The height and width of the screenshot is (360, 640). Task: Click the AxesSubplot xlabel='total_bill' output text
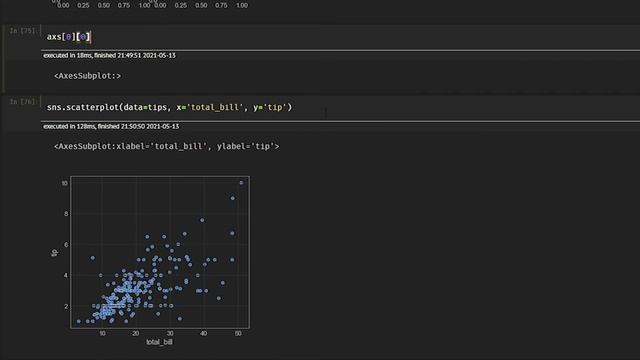167,146
